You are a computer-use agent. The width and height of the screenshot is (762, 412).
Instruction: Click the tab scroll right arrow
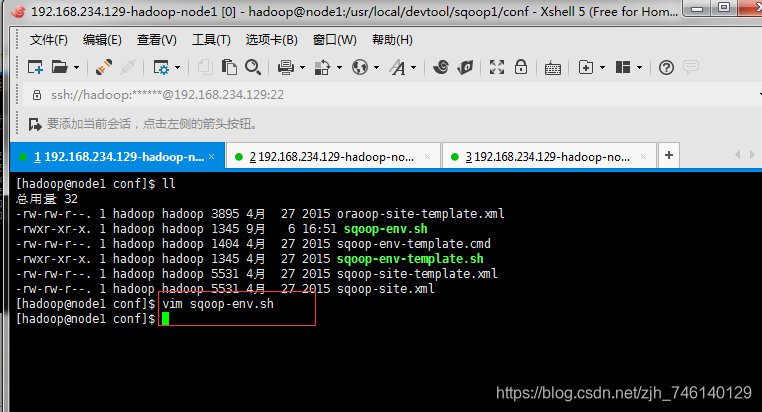point(752,154)
